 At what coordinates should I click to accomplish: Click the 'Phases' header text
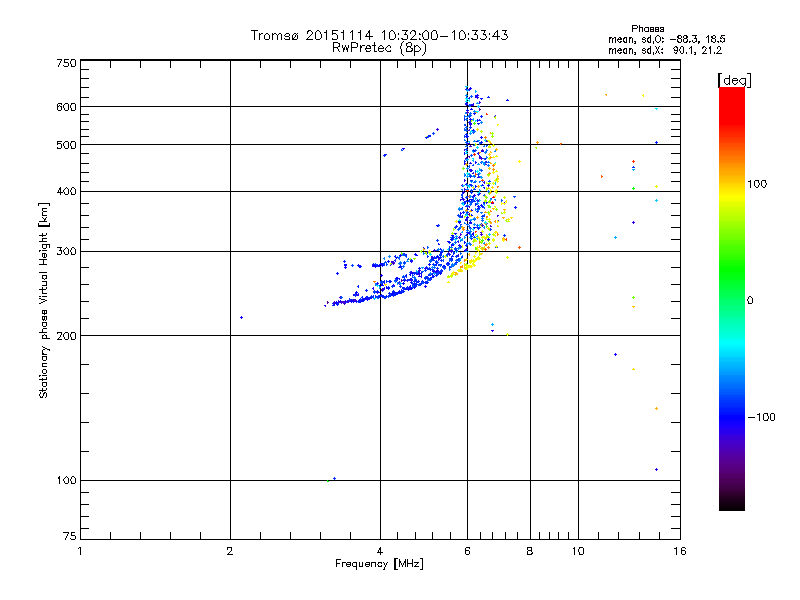tap(647, 29)
